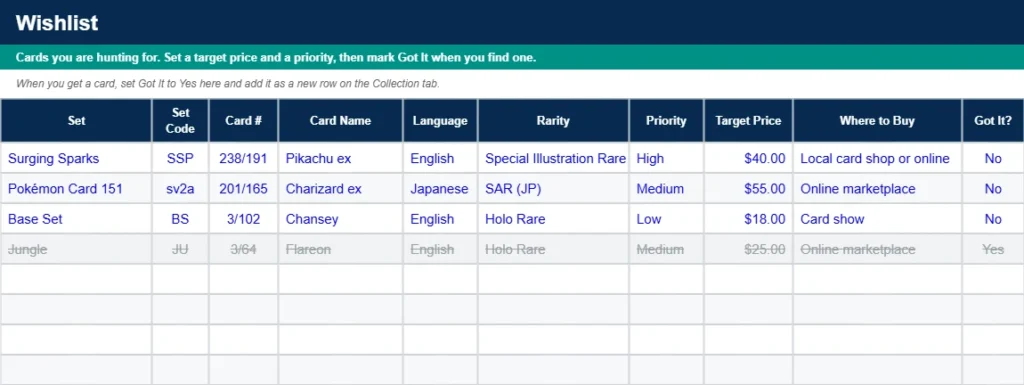Click the sv2a set code cell
This screenshot has width=1024, height=385.
click(x=180, y=189)
